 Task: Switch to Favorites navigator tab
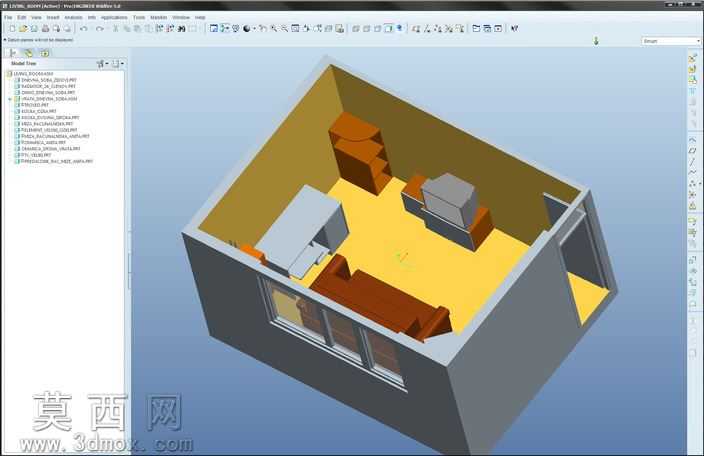click(x=45, y=53)
